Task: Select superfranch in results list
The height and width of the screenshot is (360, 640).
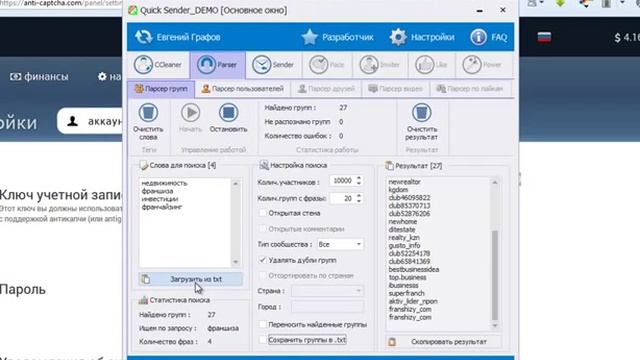Action: (x=406, y=293)
